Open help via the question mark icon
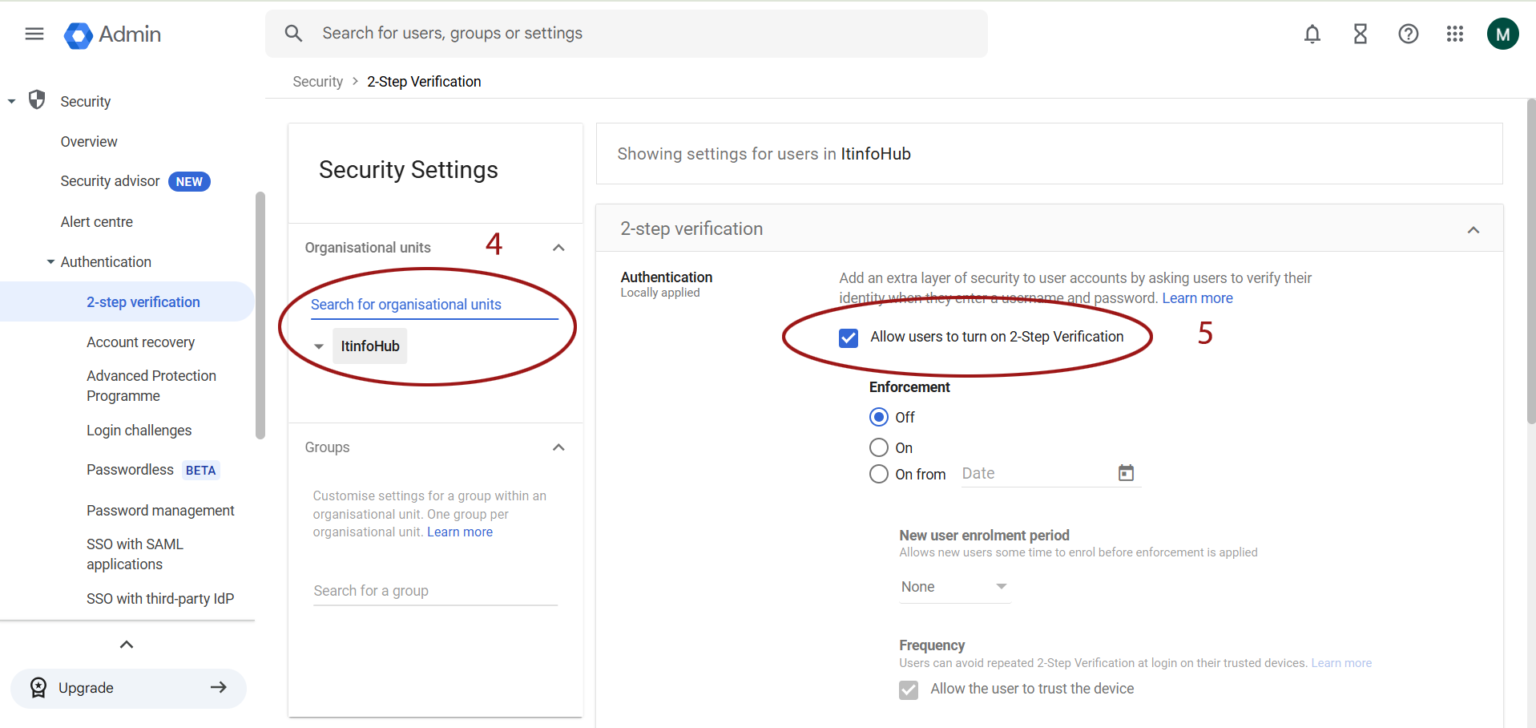This screenshot has width=1536, height=728. [1408, 33]
